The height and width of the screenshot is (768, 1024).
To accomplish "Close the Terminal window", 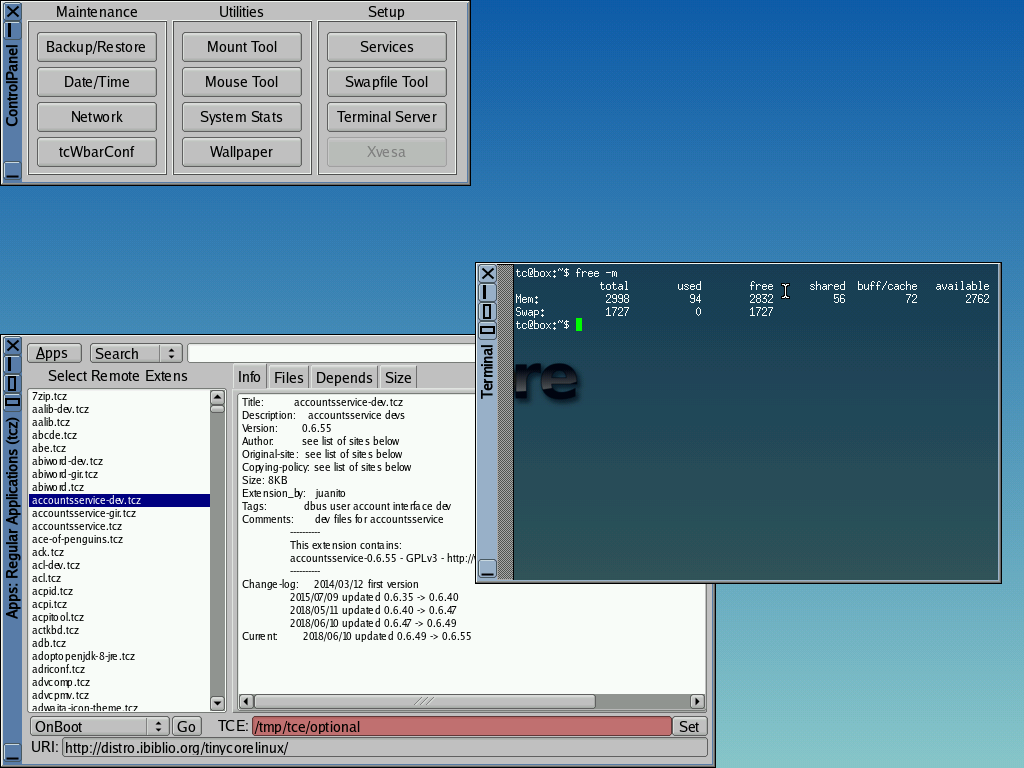I will pyautogui.click(x=487, y=273).
